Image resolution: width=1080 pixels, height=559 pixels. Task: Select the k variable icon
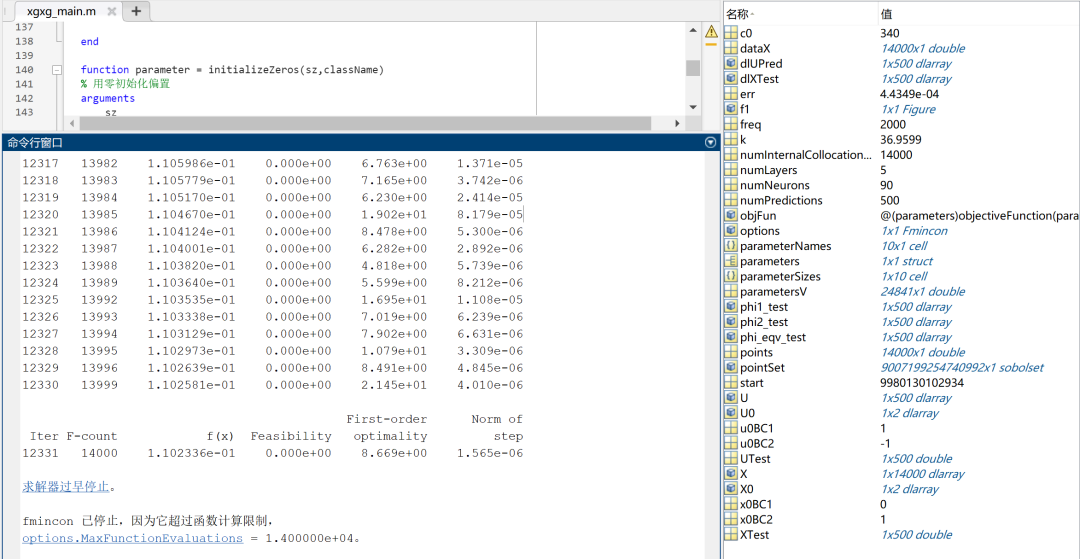731,140
